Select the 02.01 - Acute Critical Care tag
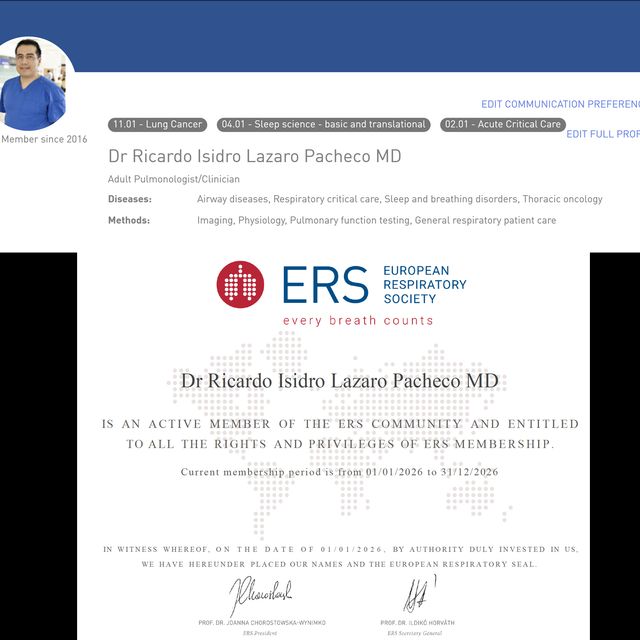Viewport: 640px width, 640px height. coord(503,124)
